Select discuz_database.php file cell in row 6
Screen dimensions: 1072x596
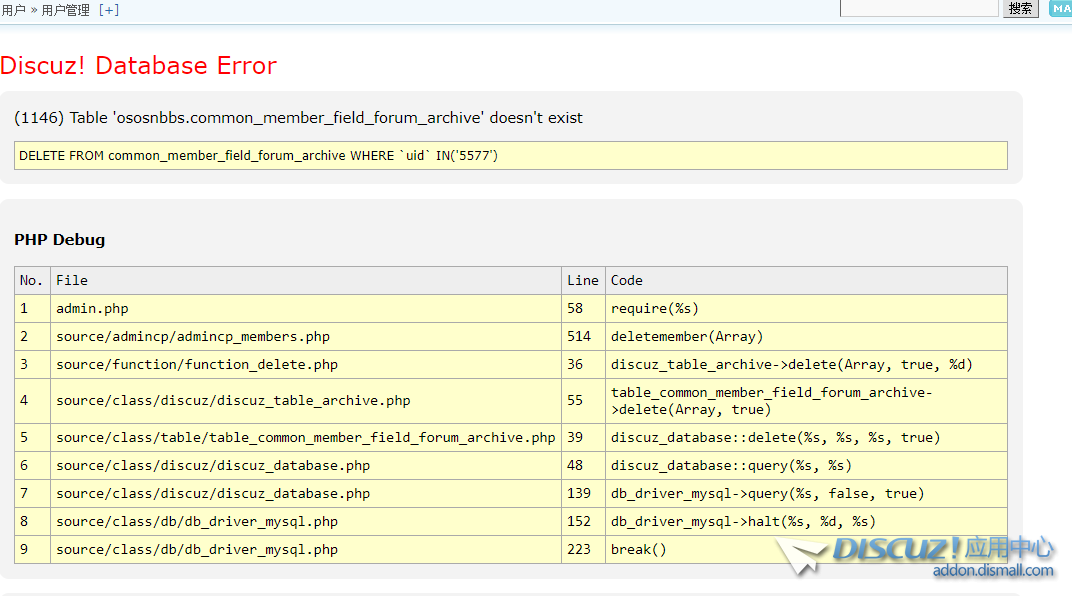306,465
